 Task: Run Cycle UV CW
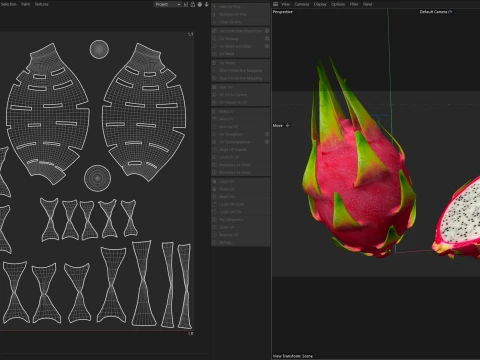240,212
